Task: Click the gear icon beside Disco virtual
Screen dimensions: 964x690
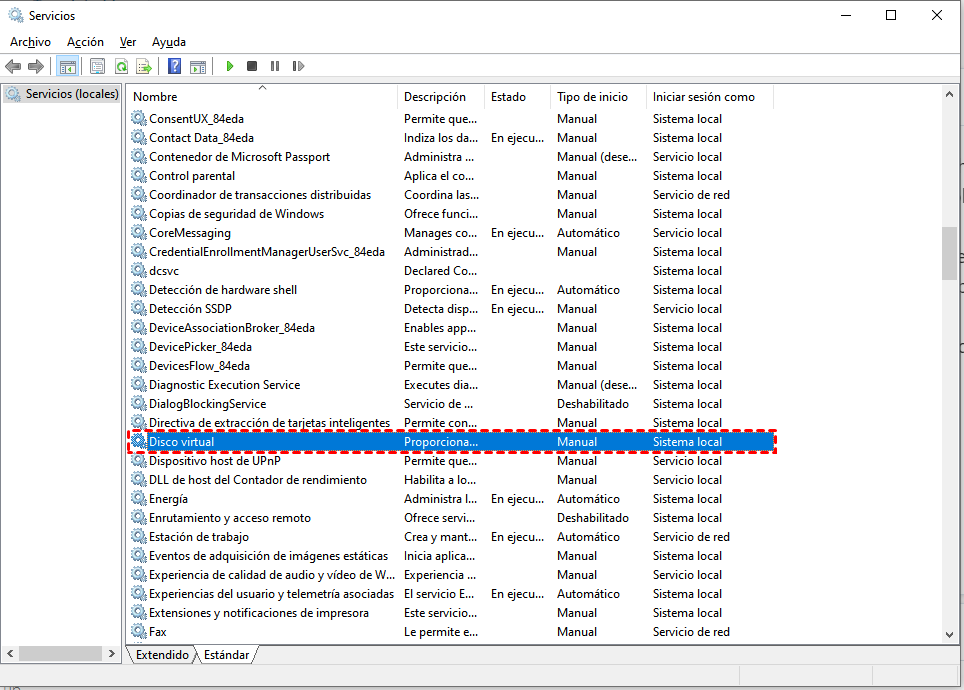Action: coord(139,442)
